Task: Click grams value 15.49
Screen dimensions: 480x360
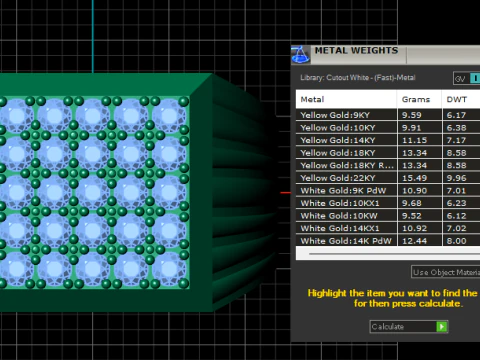Action: [414, 178]
